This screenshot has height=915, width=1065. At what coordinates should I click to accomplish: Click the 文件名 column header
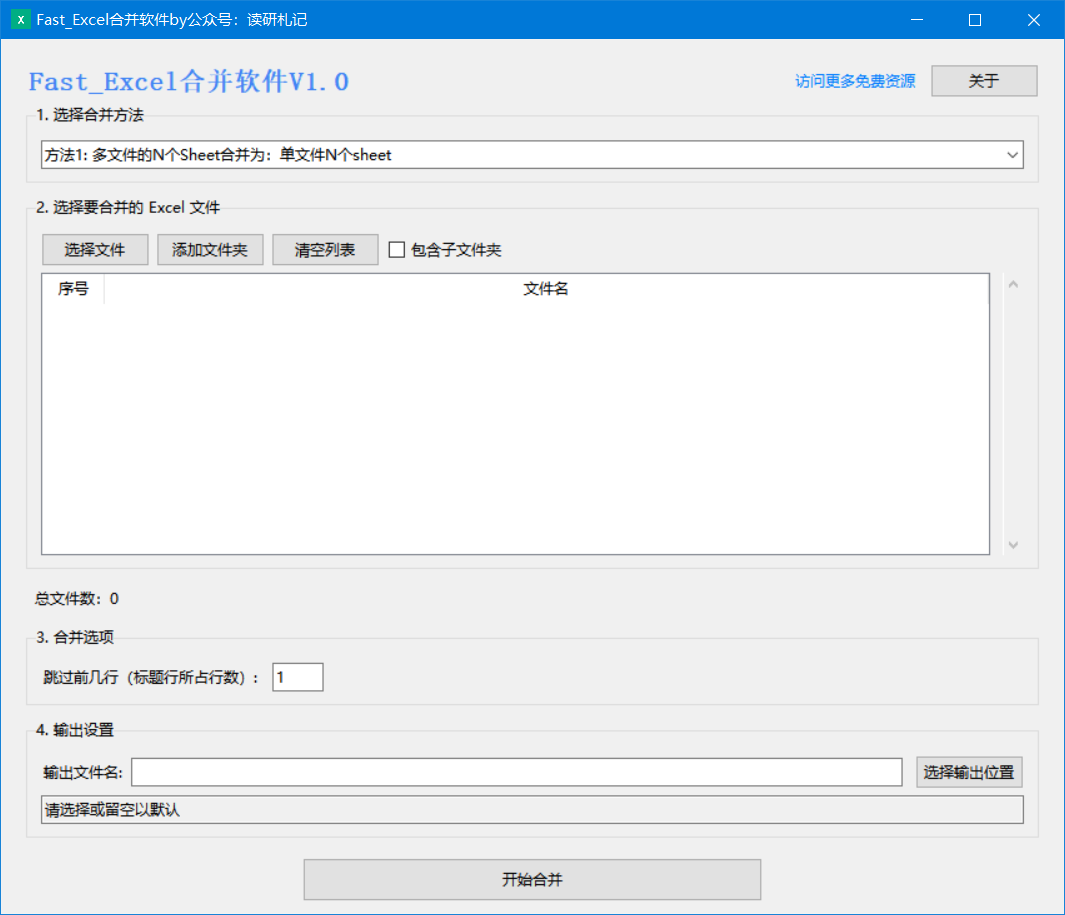coord(546,289)
